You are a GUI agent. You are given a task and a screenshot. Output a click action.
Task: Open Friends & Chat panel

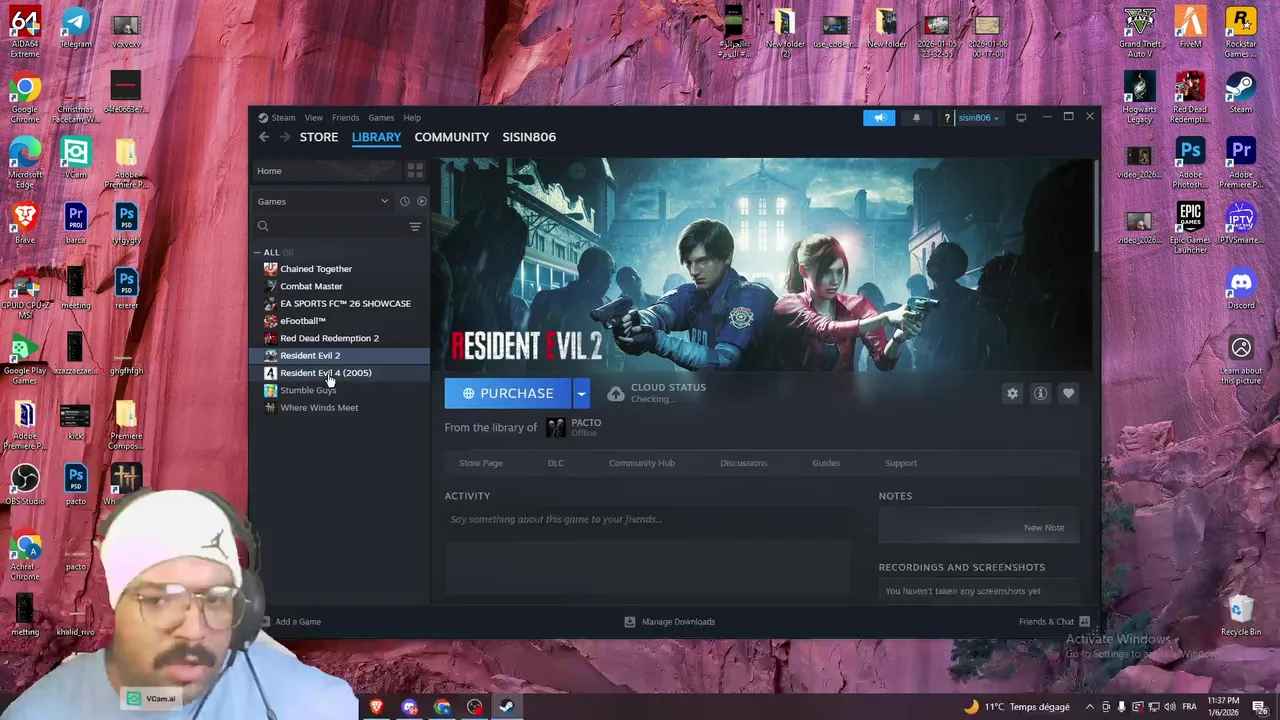coord(1054,622)
